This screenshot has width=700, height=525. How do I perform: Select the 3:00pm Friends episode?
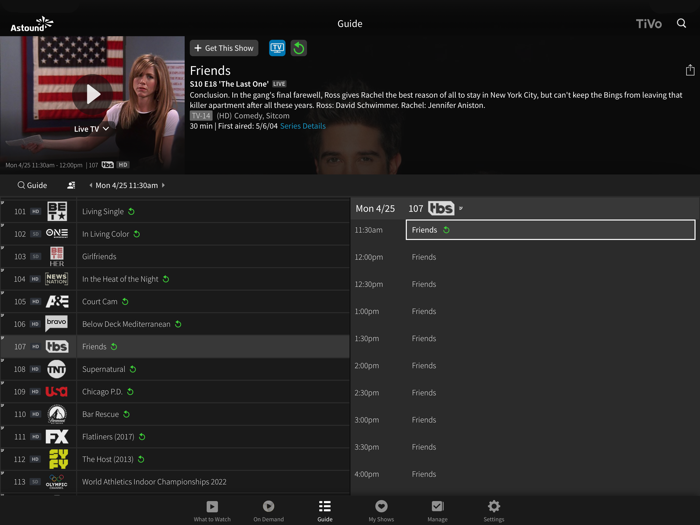(x=550, y=420)
